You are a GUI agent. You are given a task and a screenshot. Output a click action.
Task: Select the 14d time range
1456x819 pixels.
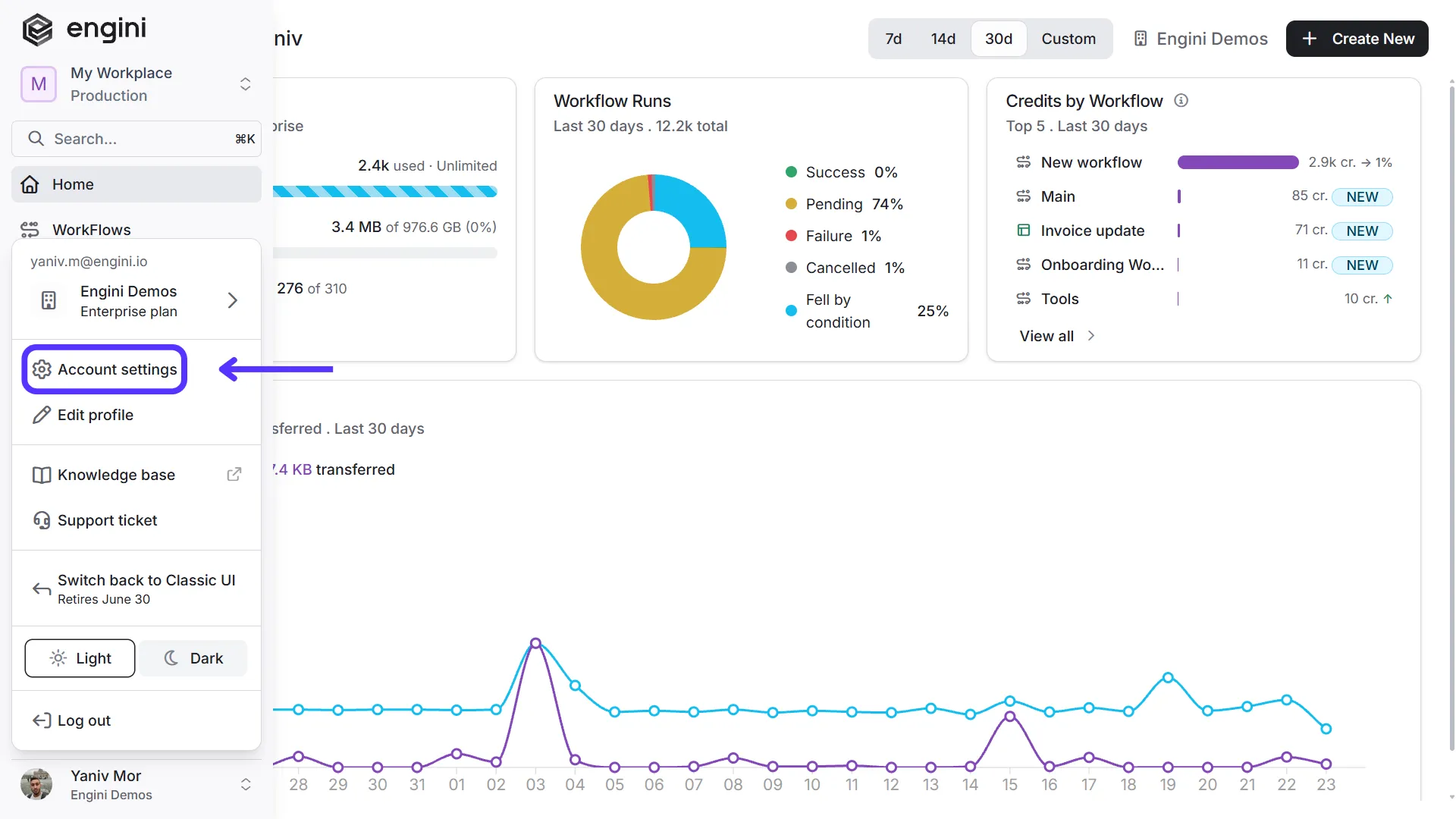tap(943, 39)
